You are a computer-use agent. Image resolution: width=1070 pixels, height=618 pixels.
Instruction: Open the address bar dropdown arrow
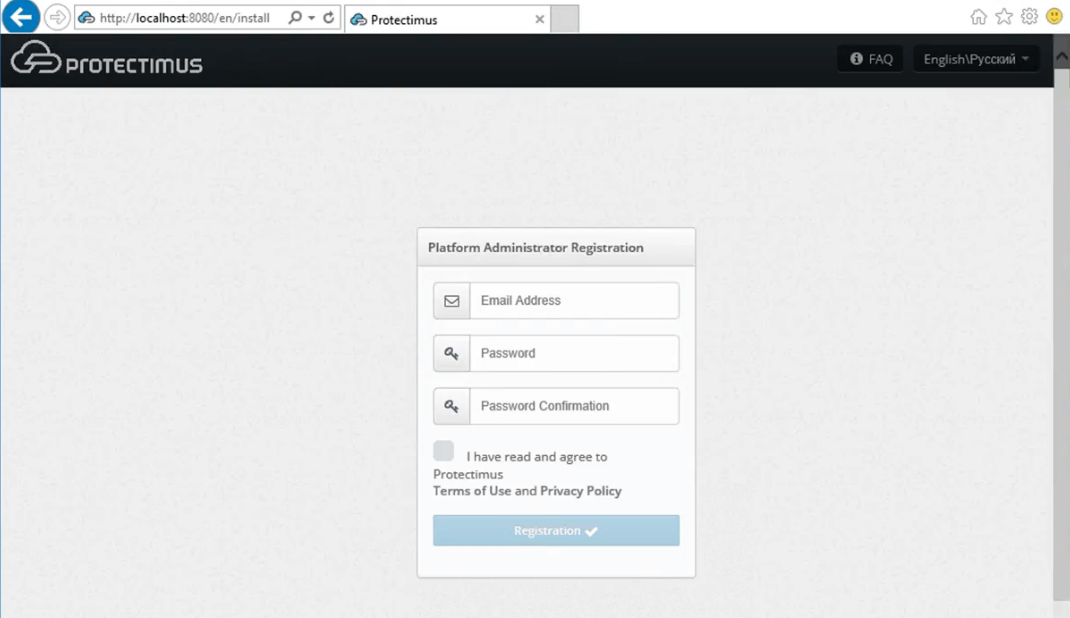click(x=311, y=18)
